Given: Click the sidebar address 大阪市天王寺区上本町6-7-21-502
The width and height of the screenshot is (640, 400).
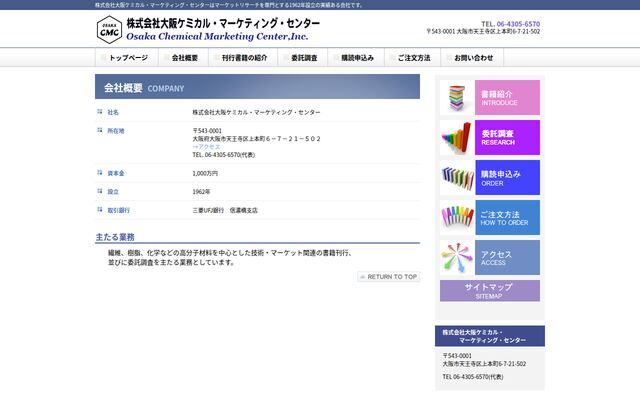Looking at the screenshot, I should click(x=484, y=364).
